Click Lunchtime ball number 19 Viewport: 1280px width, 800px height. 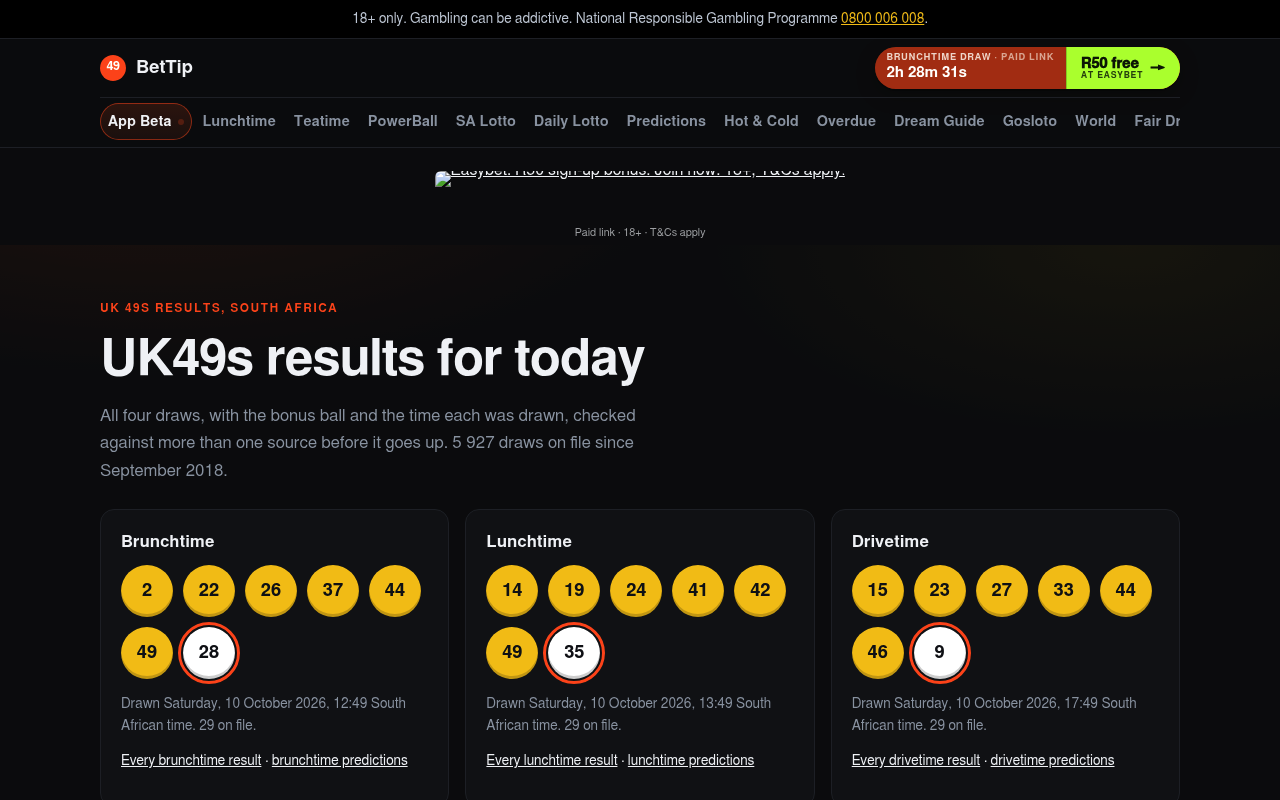tap(574, 590)
